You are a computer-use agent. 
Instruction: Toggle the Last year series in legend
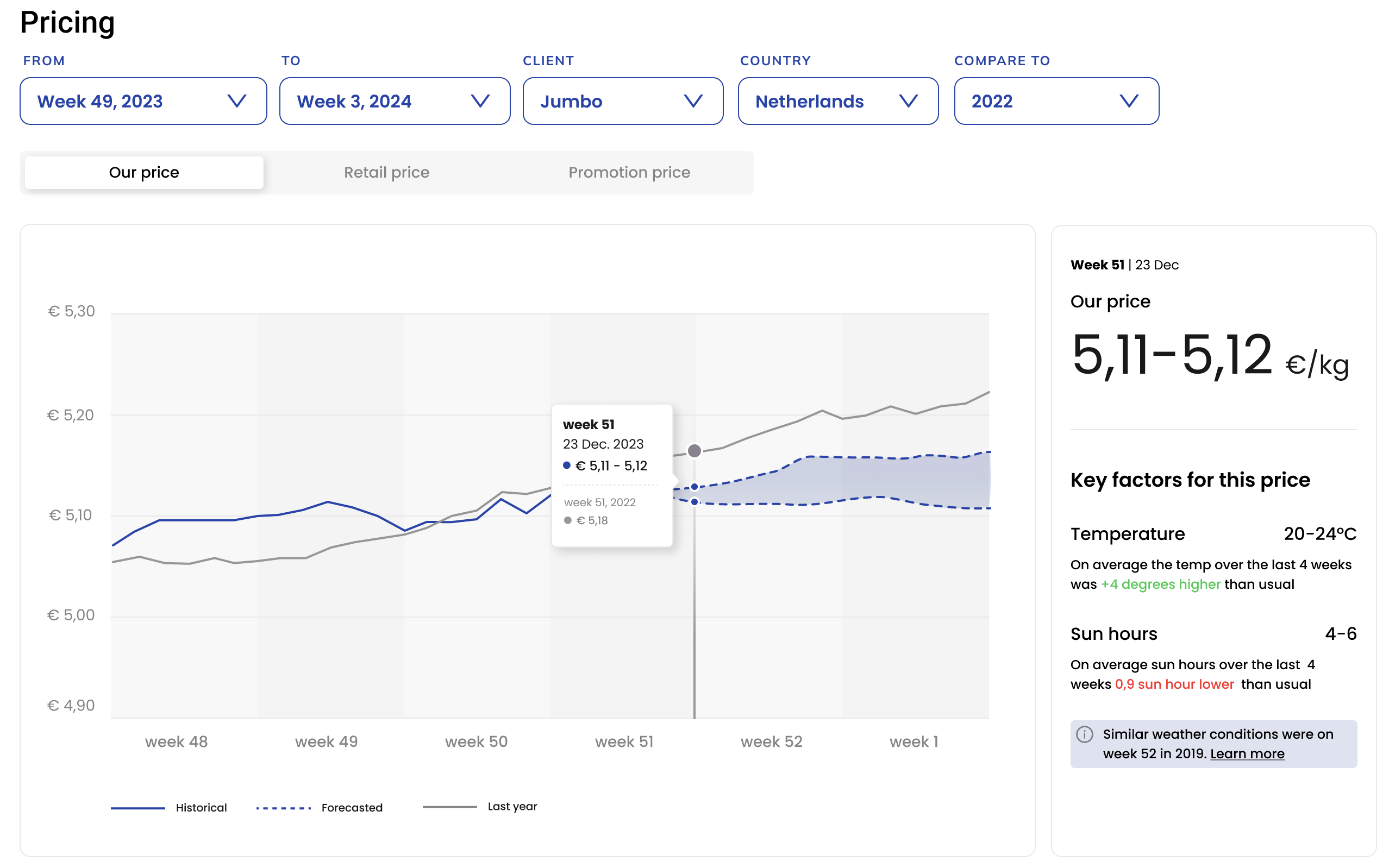pyautogui.click(x=480, y=807)
